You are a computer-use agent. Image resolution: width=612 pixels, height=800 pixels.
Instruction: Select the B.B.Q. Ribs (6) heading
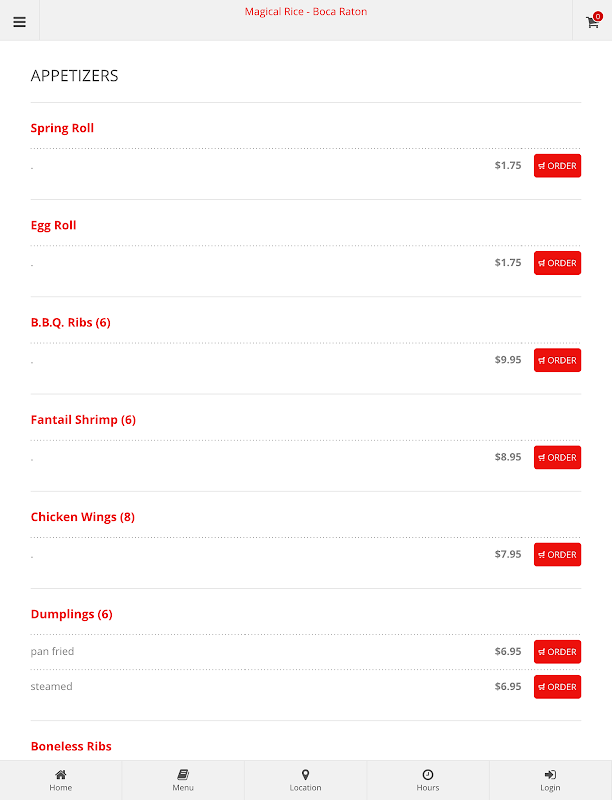(x=70, y=322)
